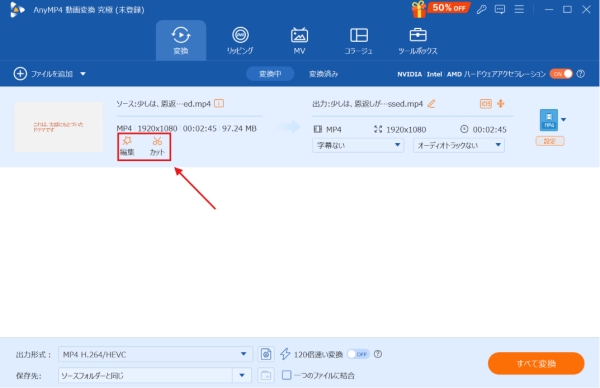Open the 出力形式 MP4 H.264/HEVC dropdown

155,354
